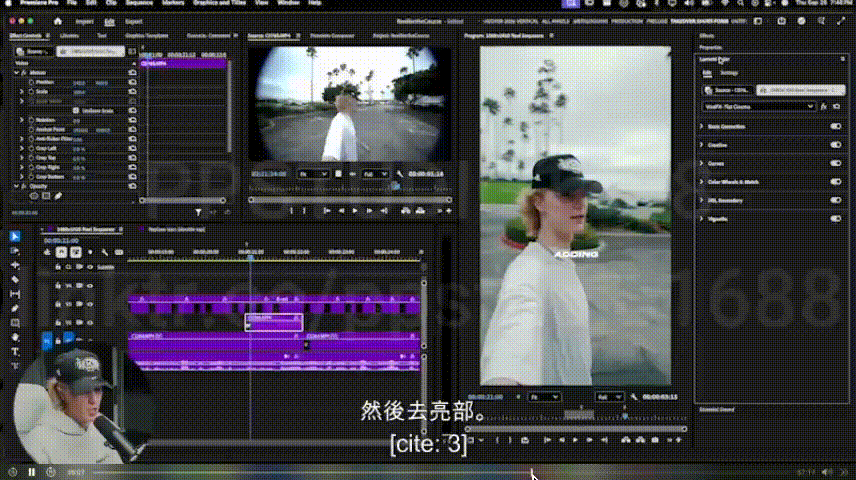Click the Source clip button in Effect Controls
856x480 pixels.
click(x=34, y=51)
